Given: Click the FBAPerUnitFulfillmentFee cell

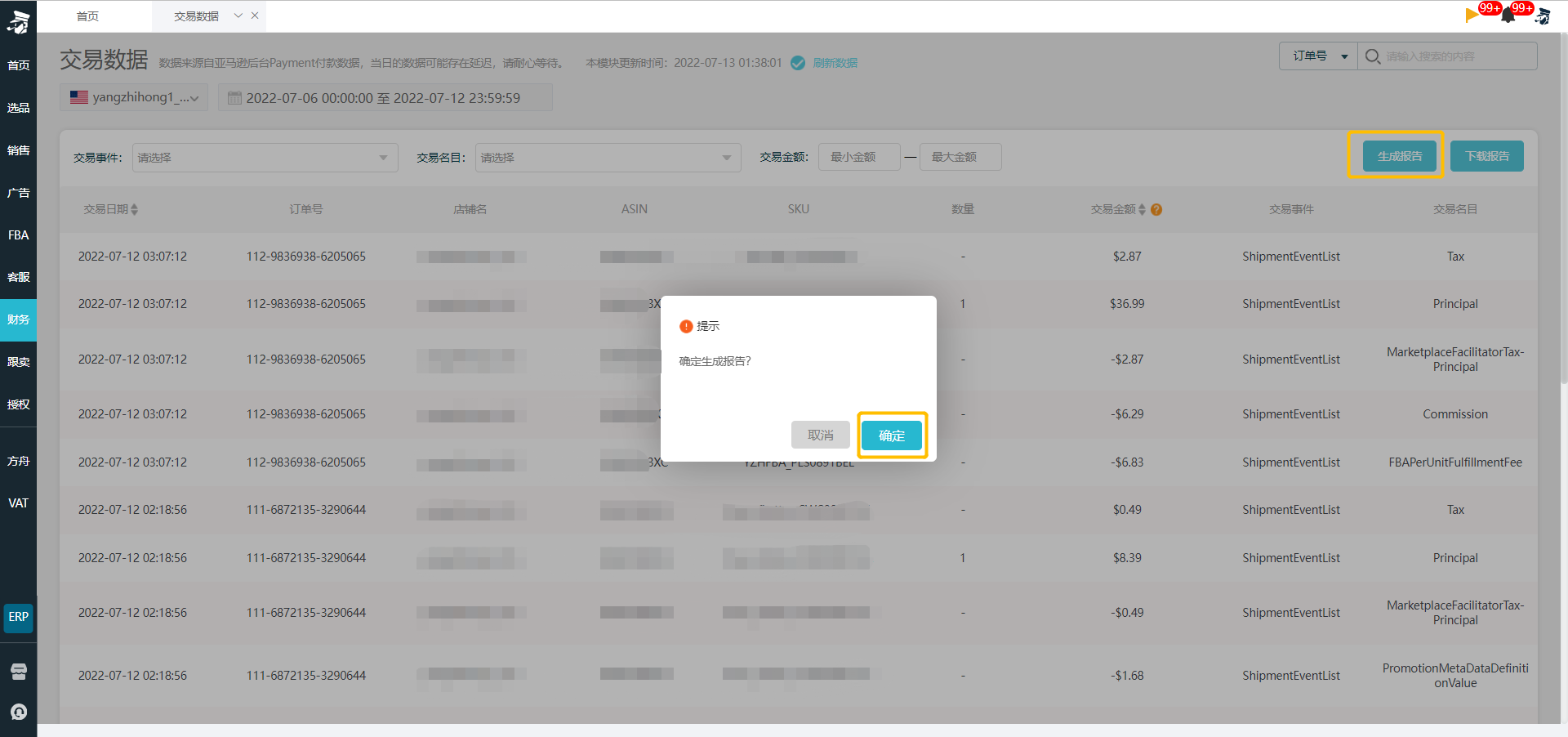Looking at the screenshot, I should (1455, 462).
